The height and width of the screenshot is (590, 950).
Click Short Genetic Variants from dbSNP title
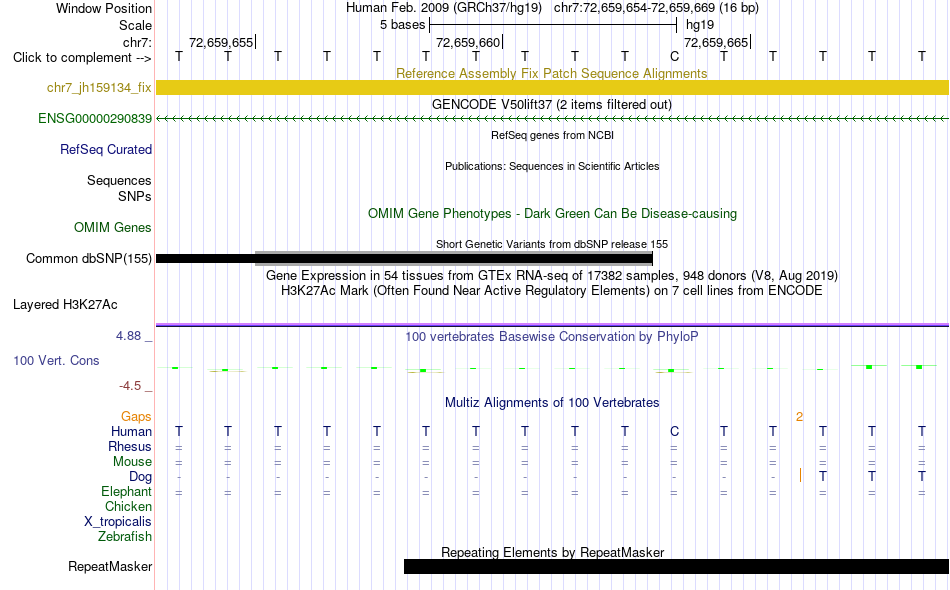click(x=552, y=245)
